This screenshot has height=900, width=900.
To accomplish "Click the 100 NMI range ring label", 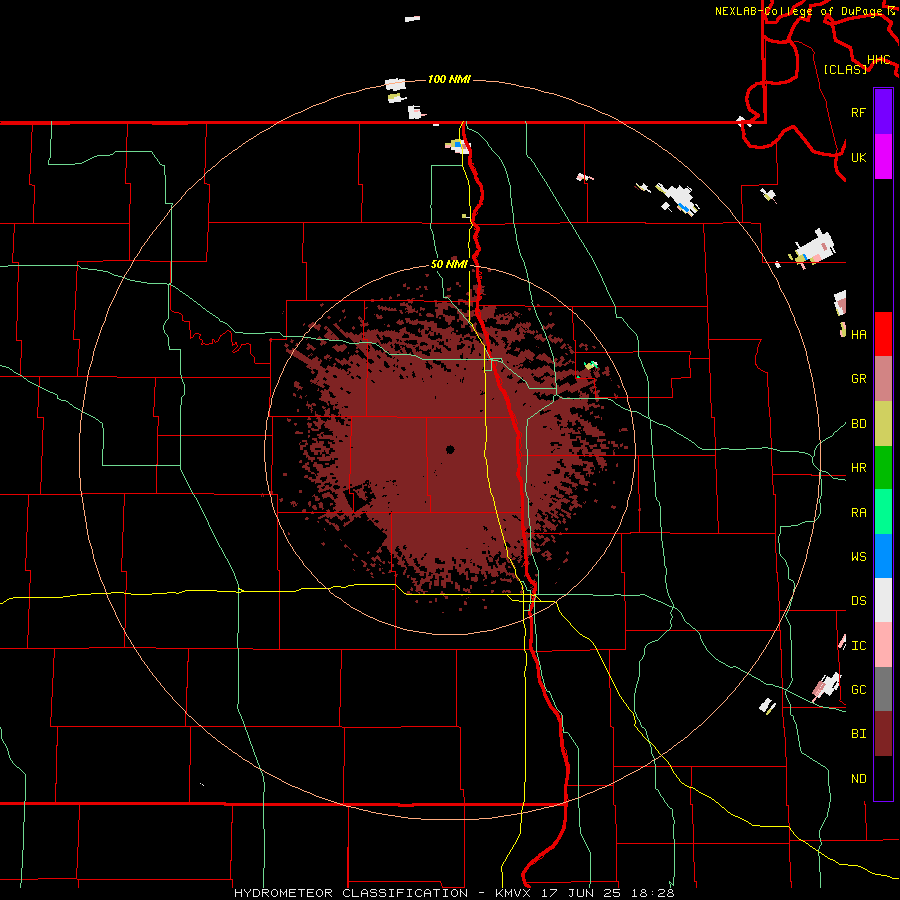I will tap(449, 79).
